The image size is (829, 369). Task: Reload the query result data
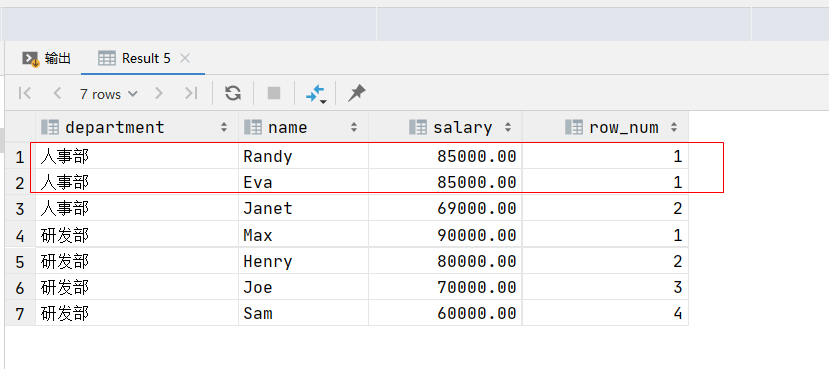pos(233,94)
